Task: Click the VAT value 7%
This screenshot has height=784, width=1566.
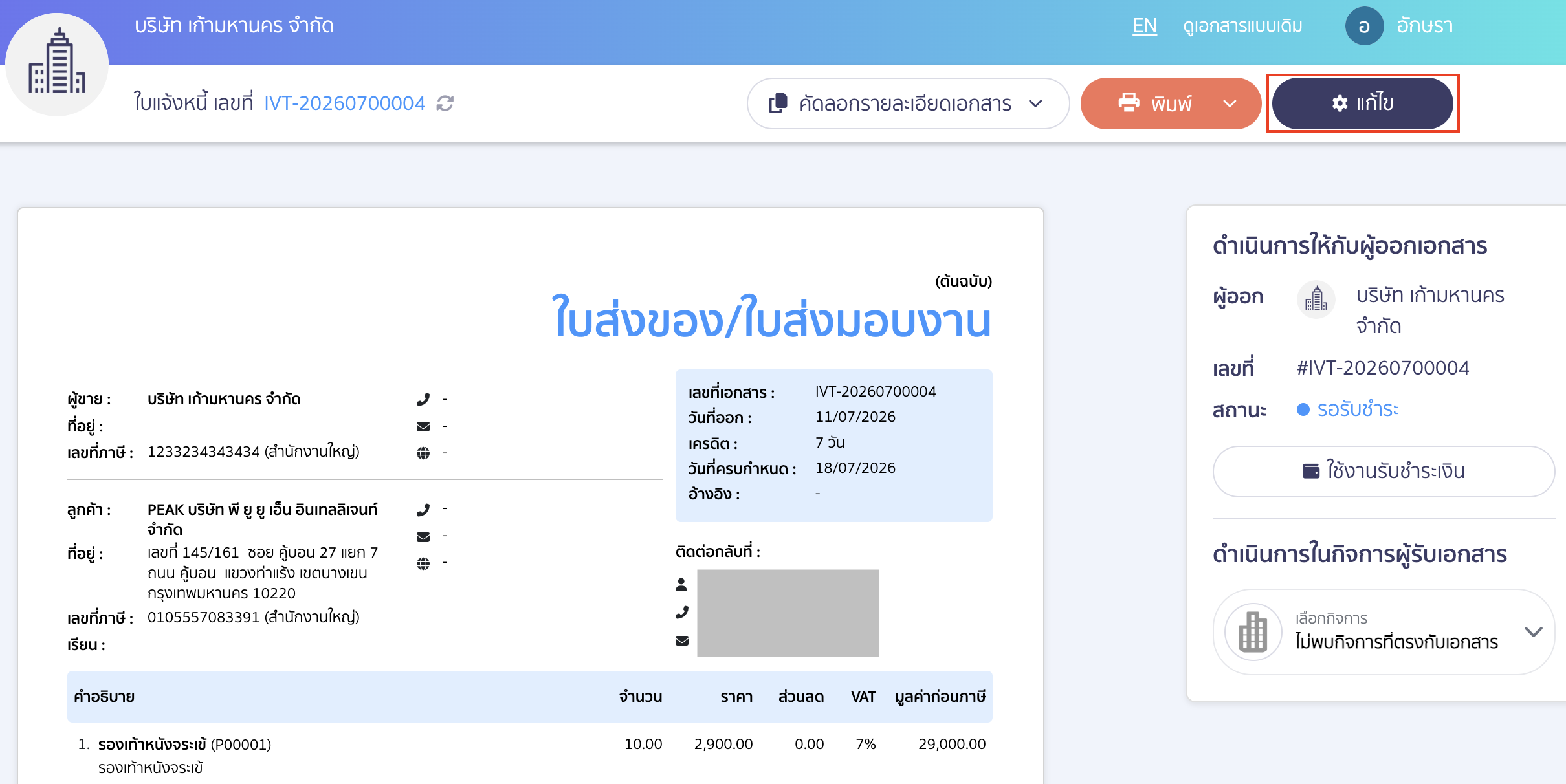Action: pos(865,745)
